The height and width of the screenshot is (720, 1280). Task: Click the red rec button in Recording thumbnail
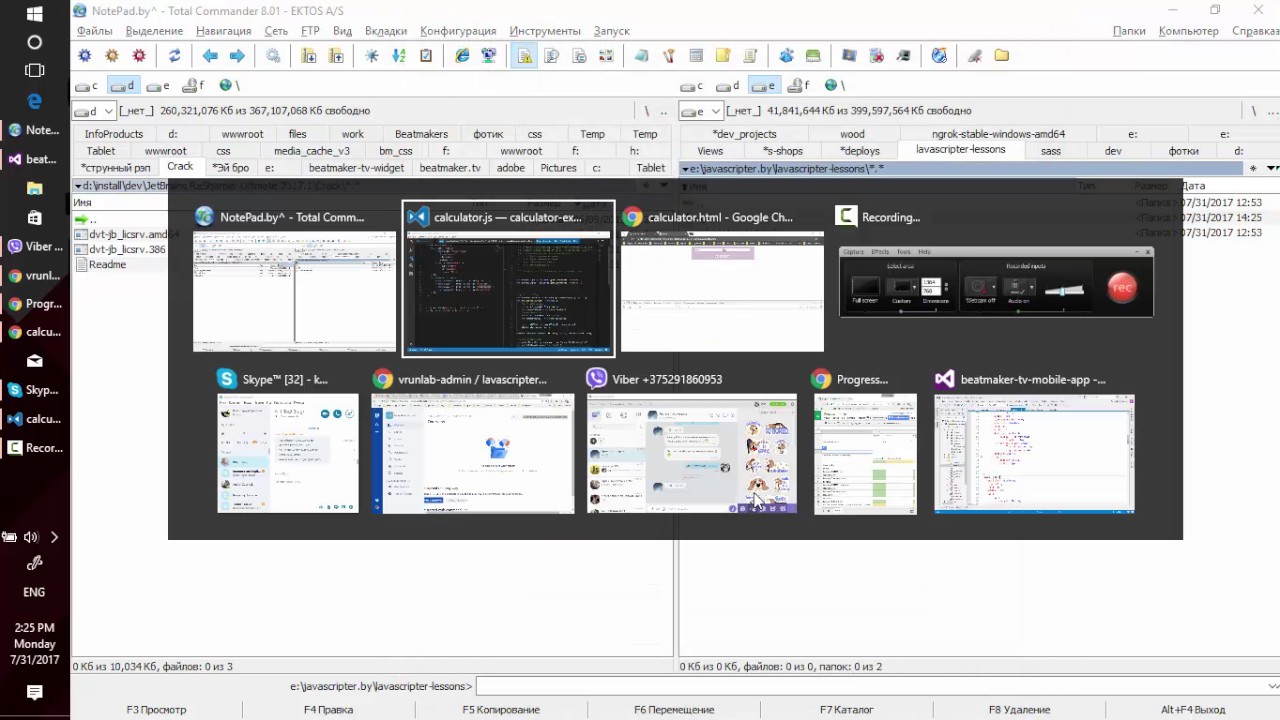(1123, 288)
